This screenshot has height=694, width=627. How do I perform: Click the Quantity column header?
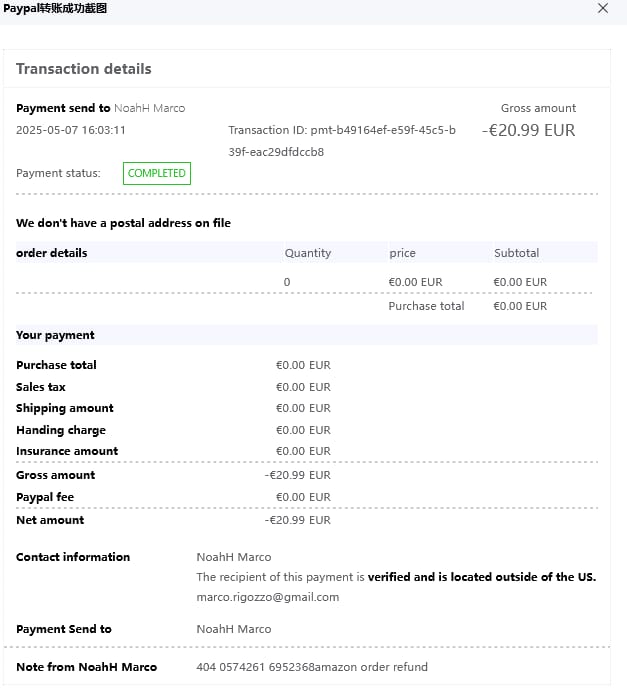pyautogui.click(x=307, y=253)
